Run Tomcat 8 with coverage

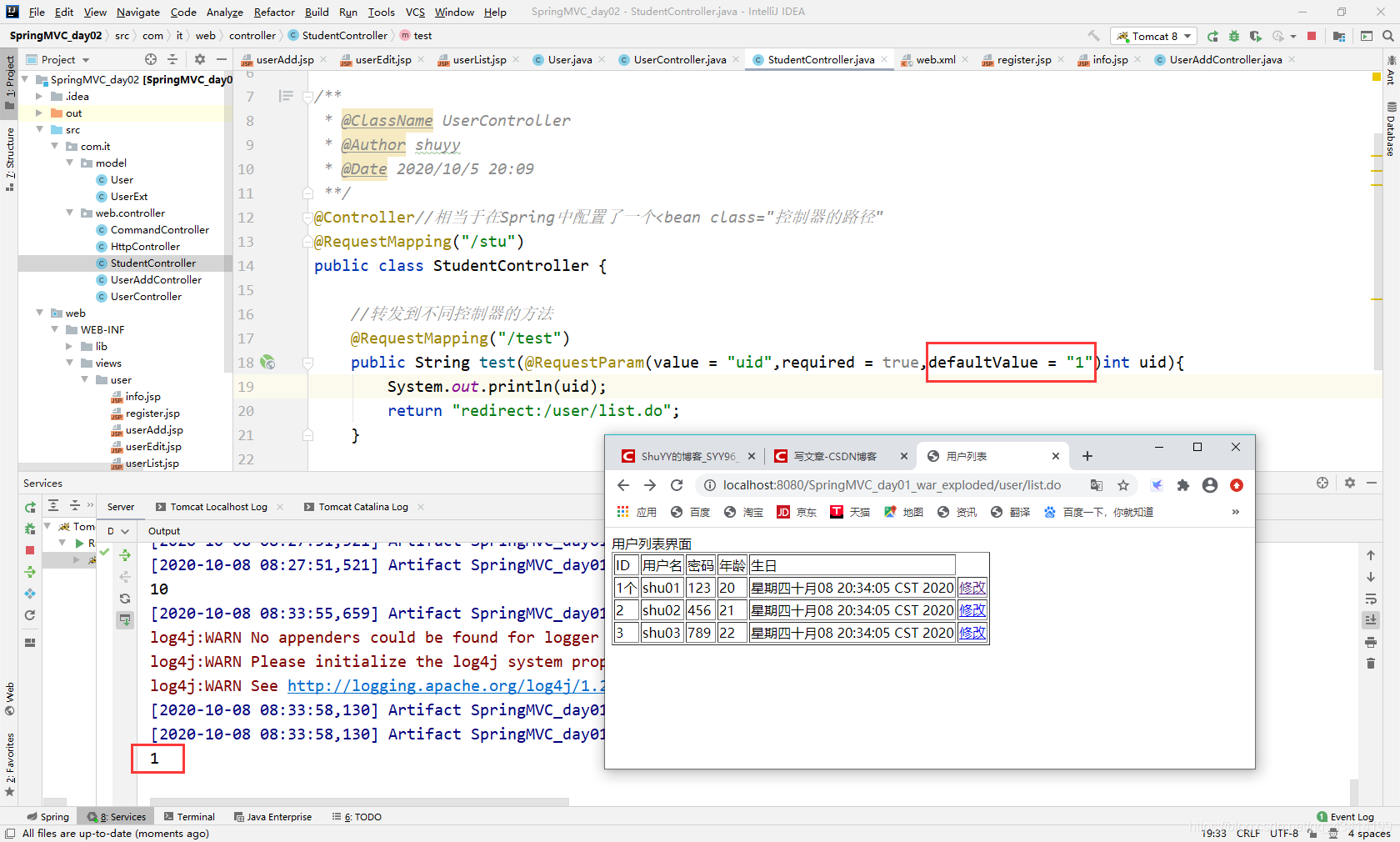[x=1256, y=36]
